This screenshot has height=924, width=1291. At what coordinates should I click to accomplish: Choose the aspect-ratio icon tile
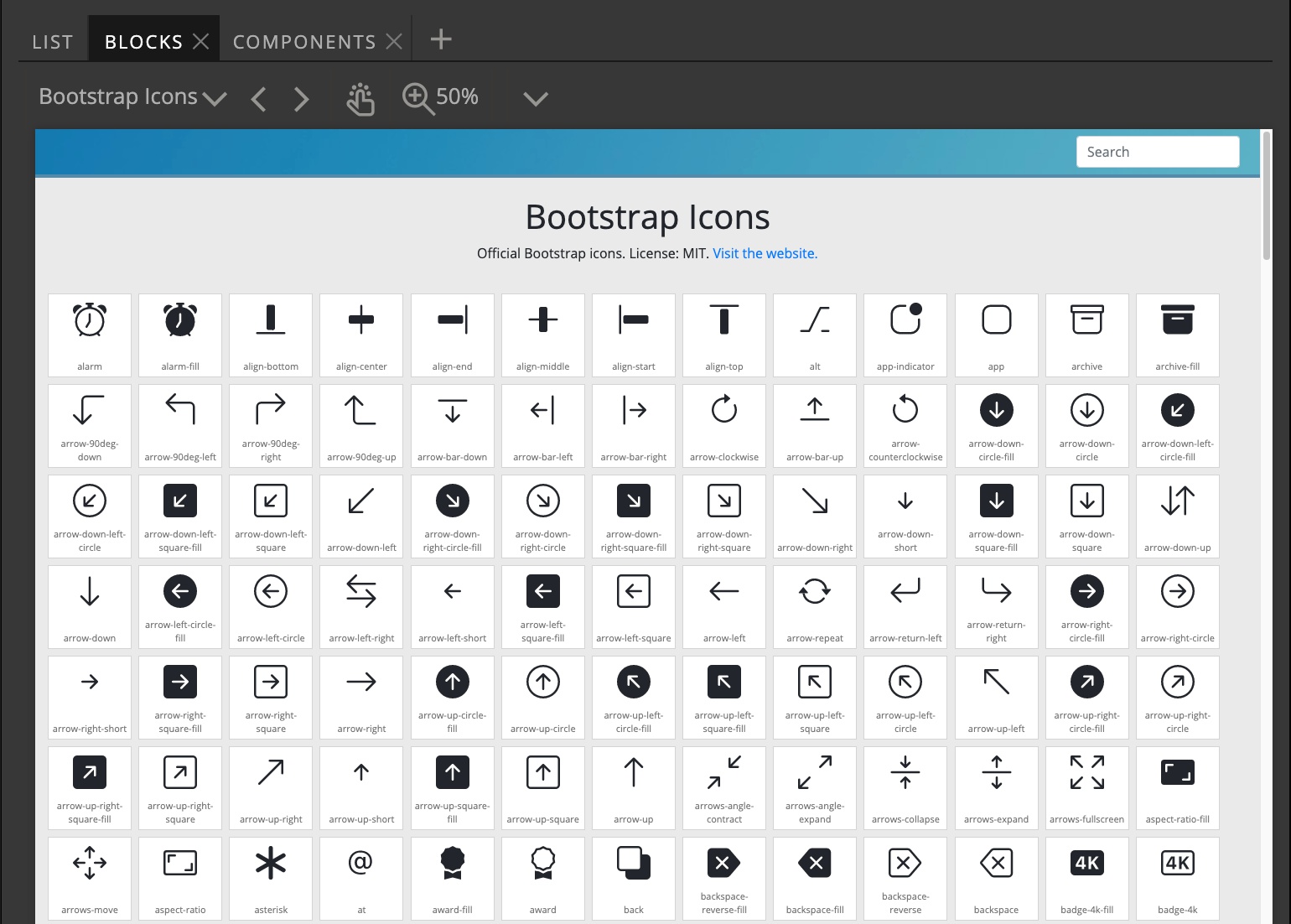point(180,879)
